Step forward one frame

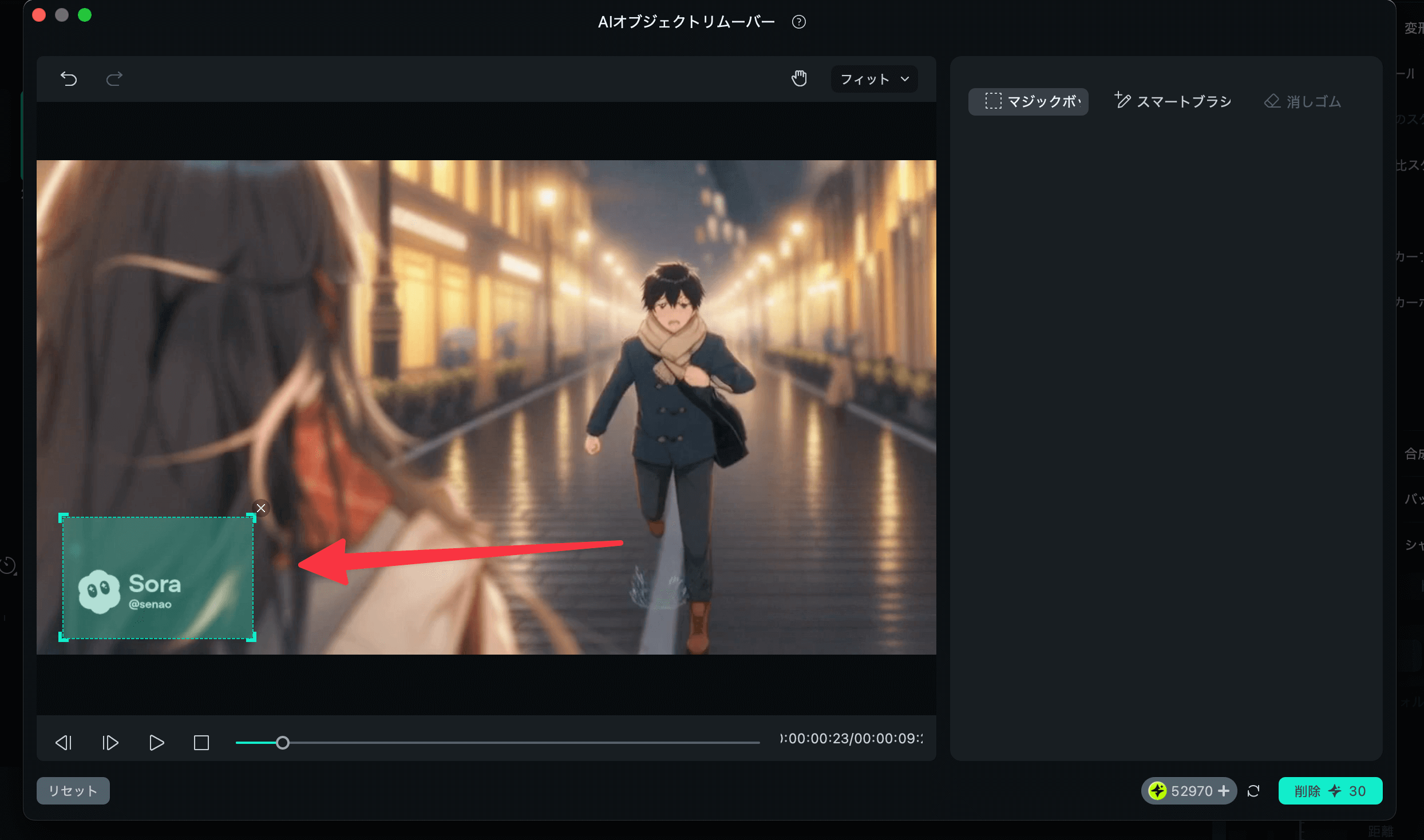pyautogui.click(x=110, y=743)
